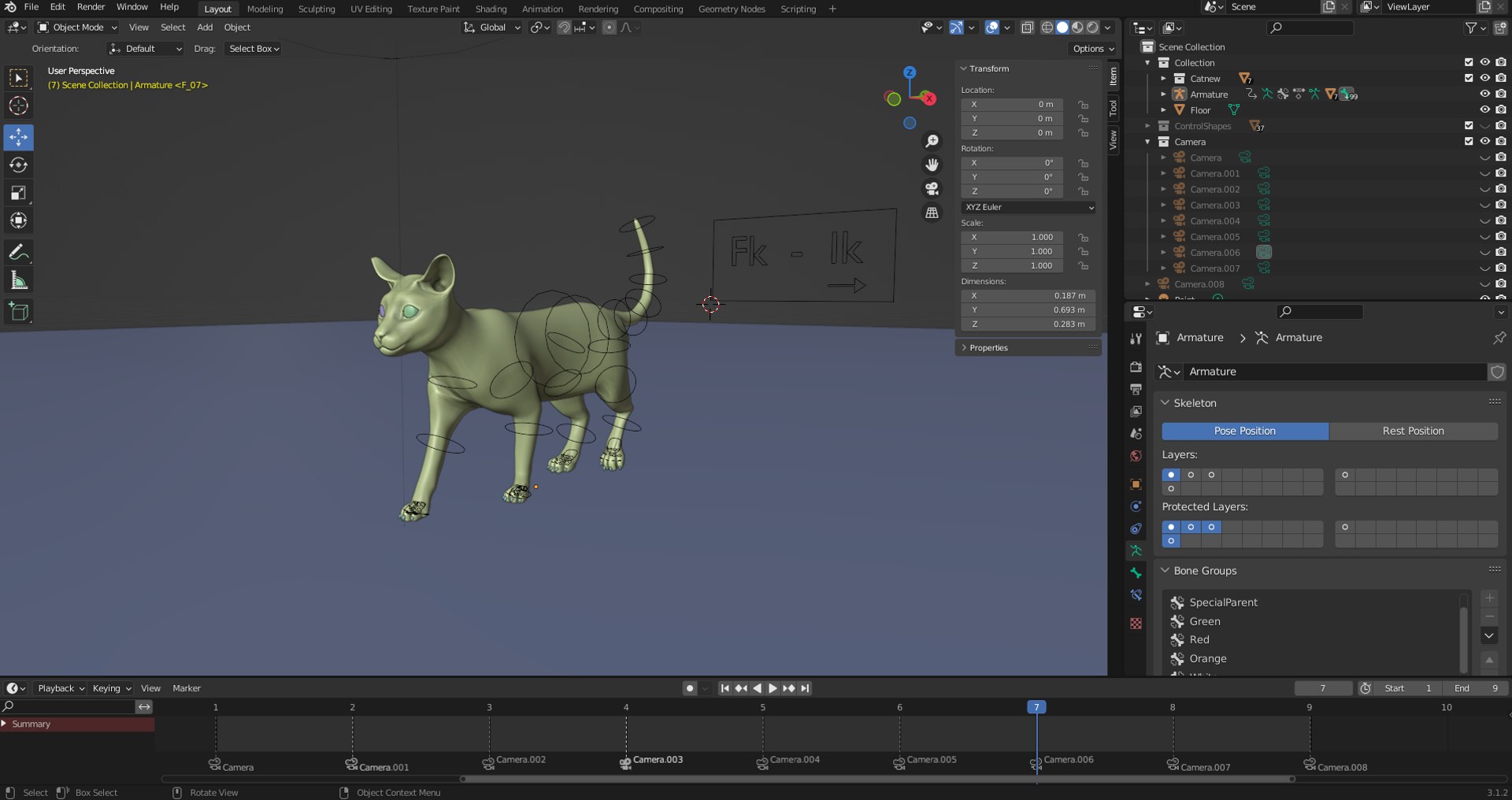Click the End frame field
The height and width of the screenshot is (800, 1512).
coord(1476,688)
